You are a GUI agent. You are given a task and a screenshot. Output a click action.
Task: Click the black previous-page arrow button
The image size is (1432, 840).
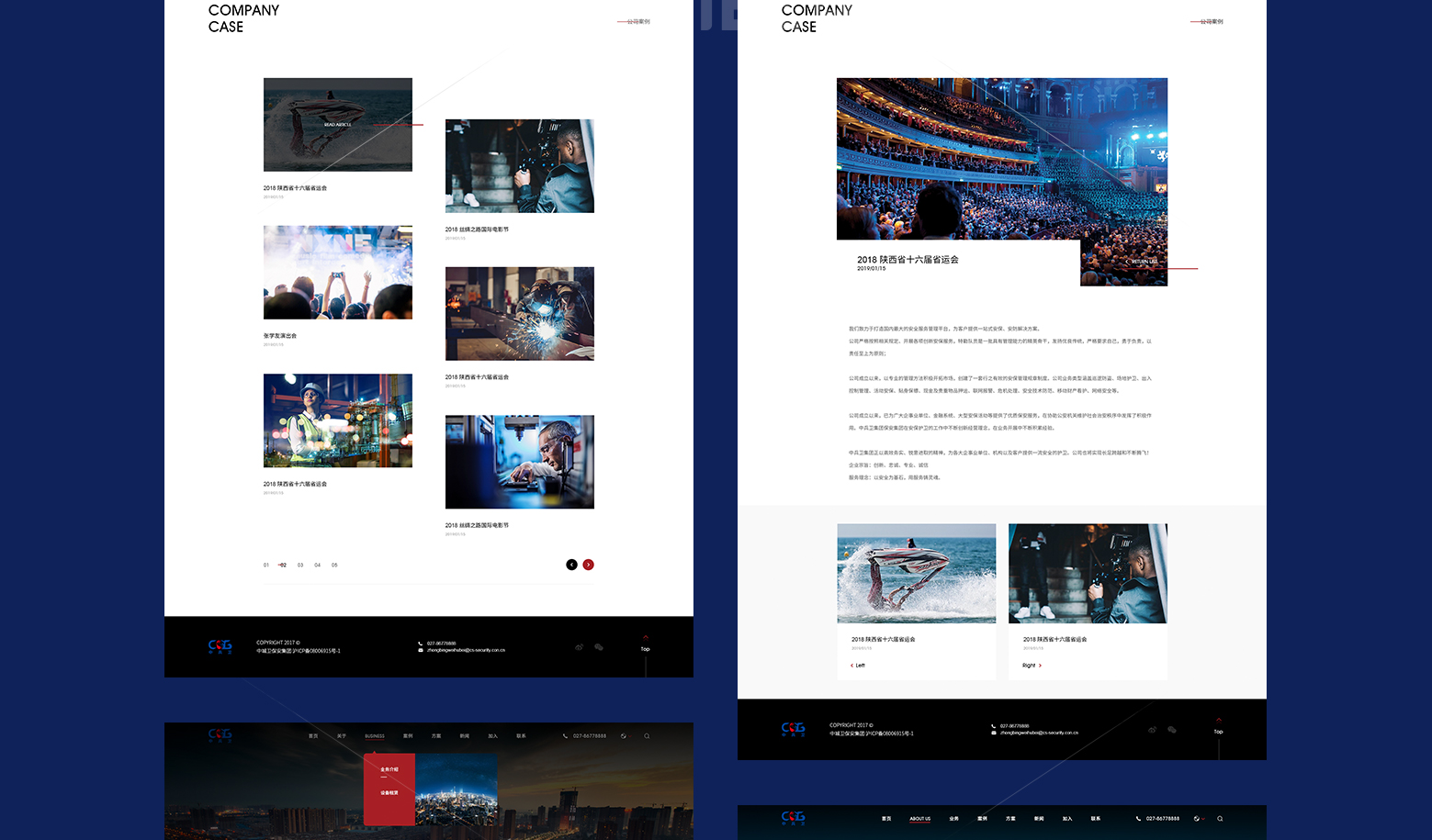[x=571, y=565]
